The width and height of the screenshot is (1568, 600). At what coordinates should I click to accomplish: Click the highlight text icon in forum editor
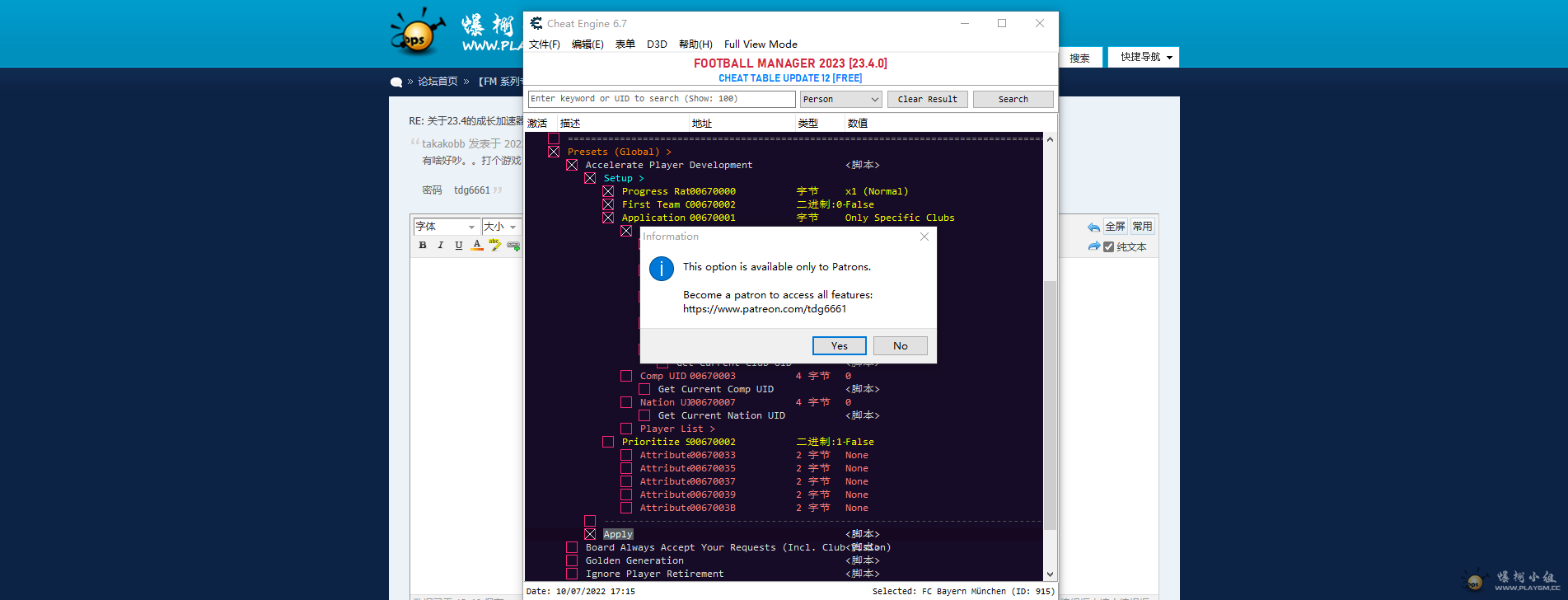pyautogui.click(x=495, y=245)
